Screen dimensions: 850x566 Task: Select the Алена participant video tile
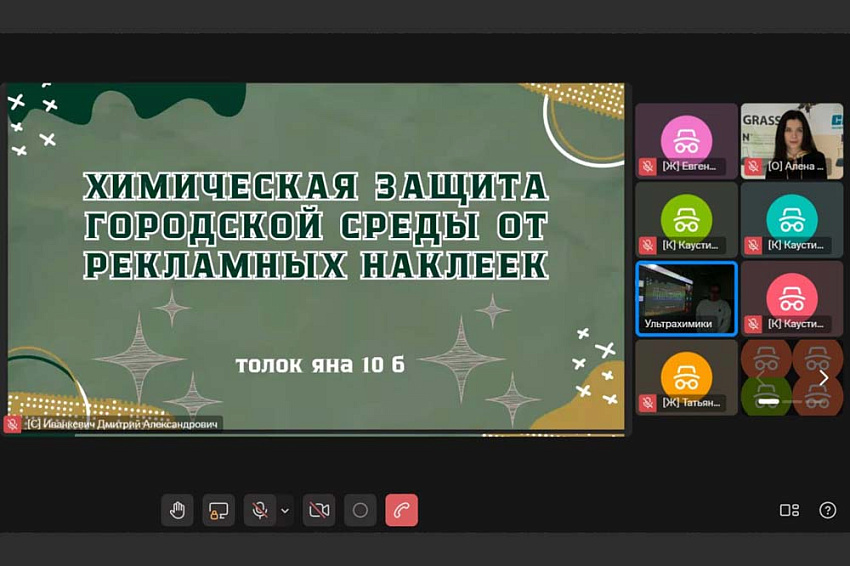[791, 140]
